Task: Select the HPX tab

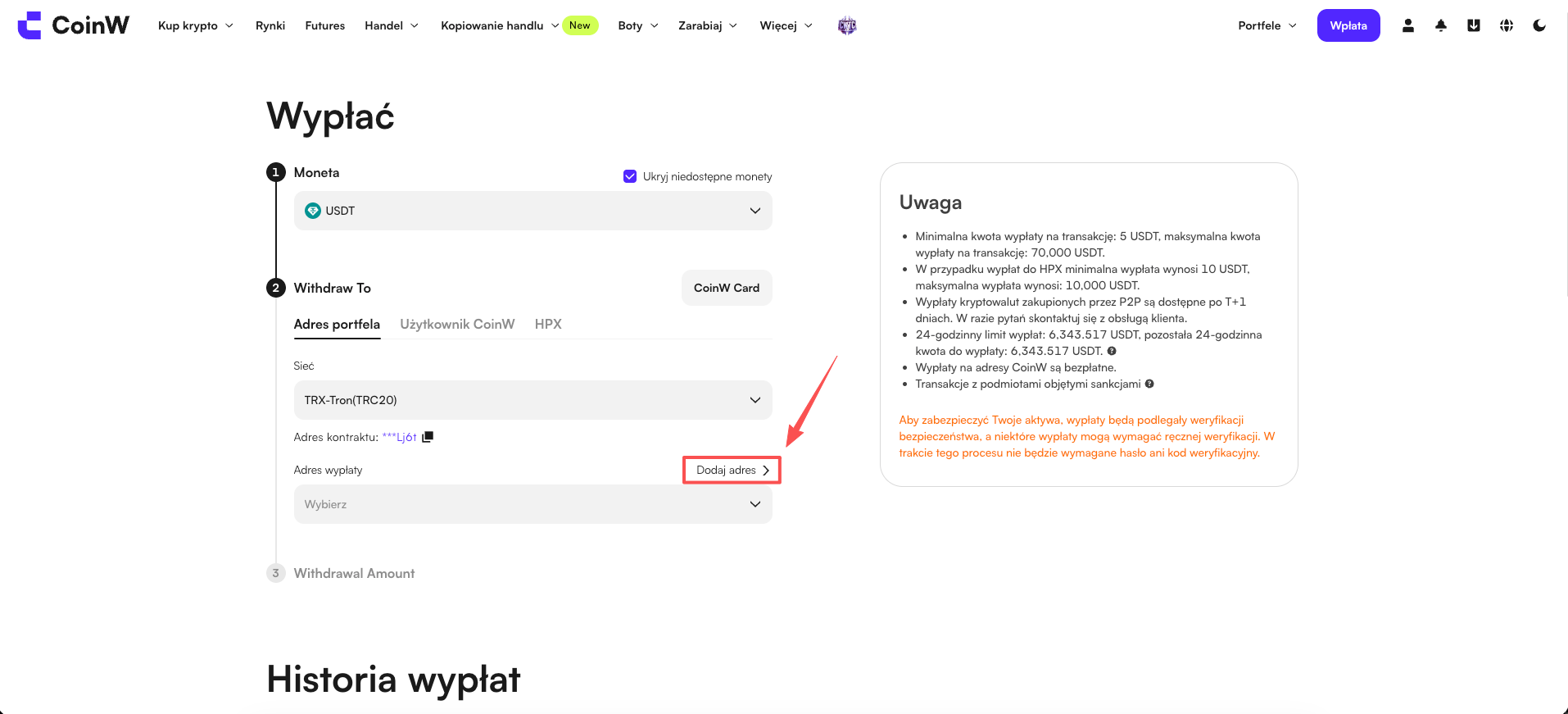Action: [x=548, y=324]
